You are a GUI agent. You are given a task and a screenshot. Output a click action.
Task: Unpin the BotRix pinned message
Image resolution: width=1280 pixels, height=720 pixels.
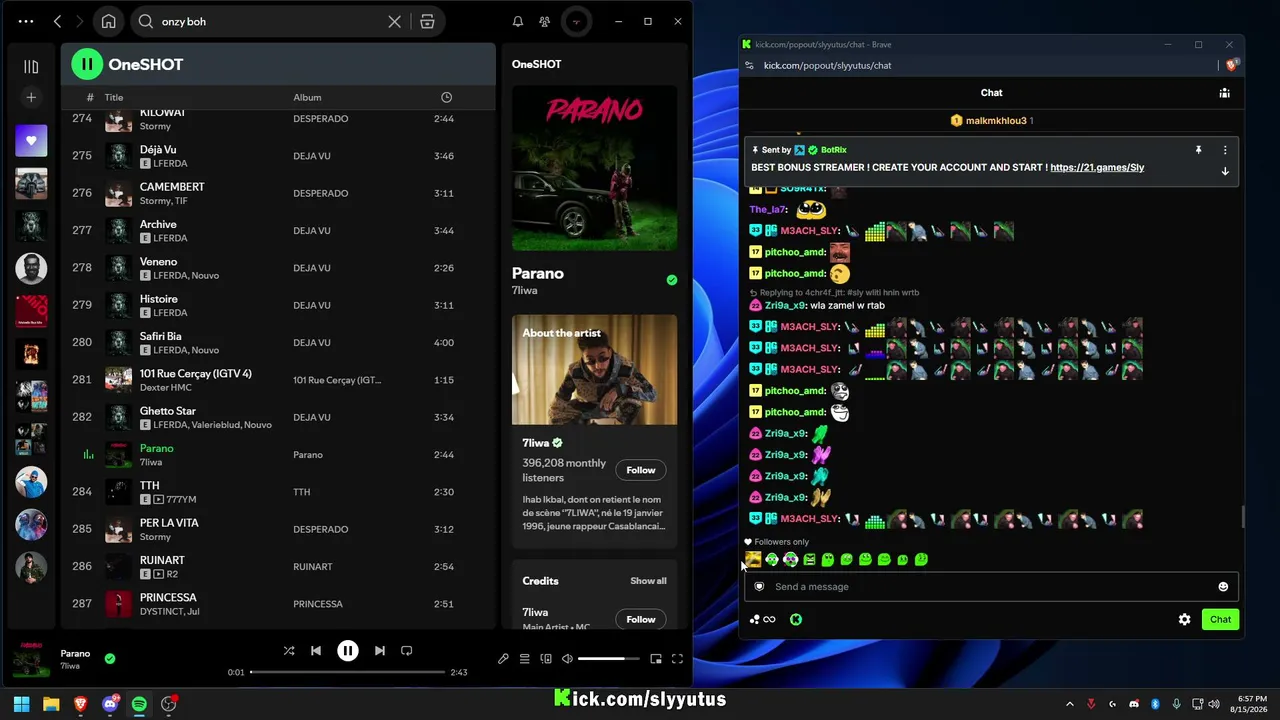(1198, 150)
